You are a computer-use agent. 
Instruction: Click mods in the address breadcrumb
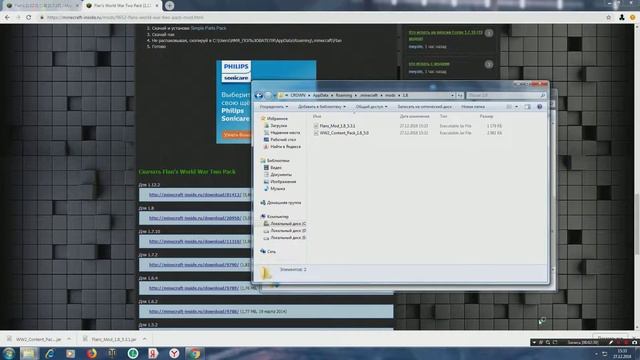click(x=390, y=95)
